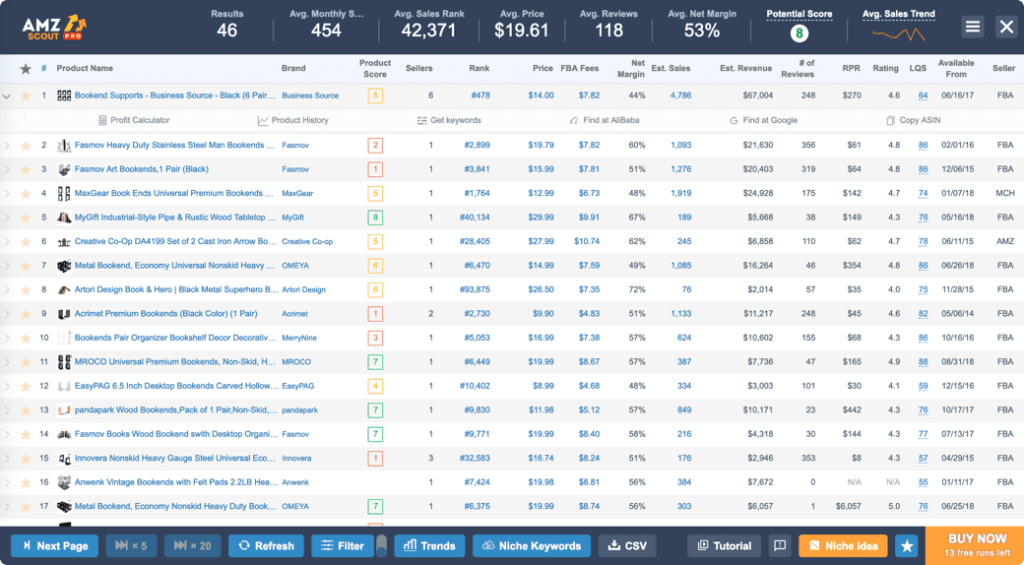Screen dimensions: 1024x565
Task: Expand row 3 Fasmov Art Bookends details
Action: [7, 170]
